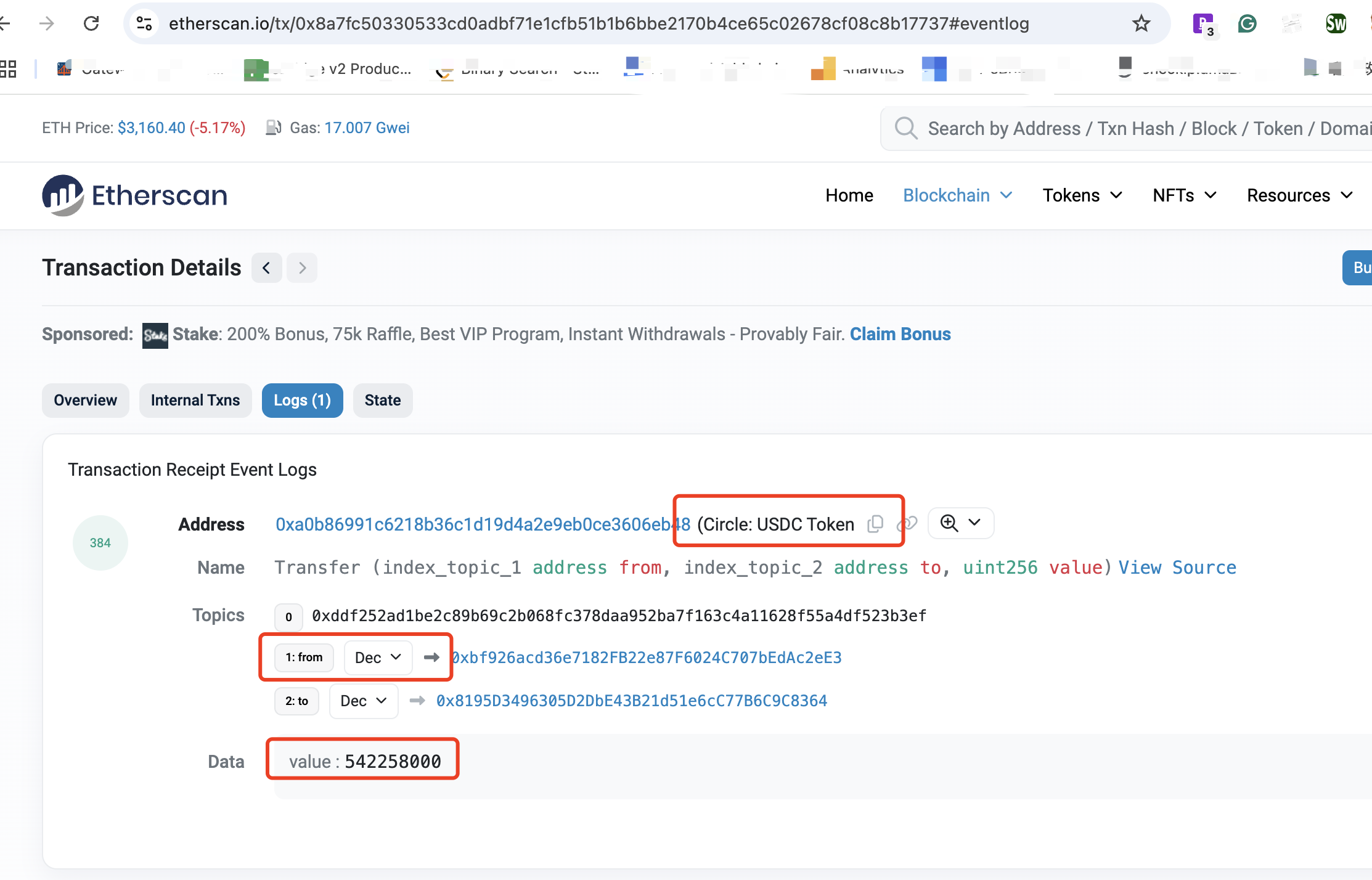This screenshot has height=880, width=1372.
Task: Go to previous transaction arrow
Action: [266, 268]
